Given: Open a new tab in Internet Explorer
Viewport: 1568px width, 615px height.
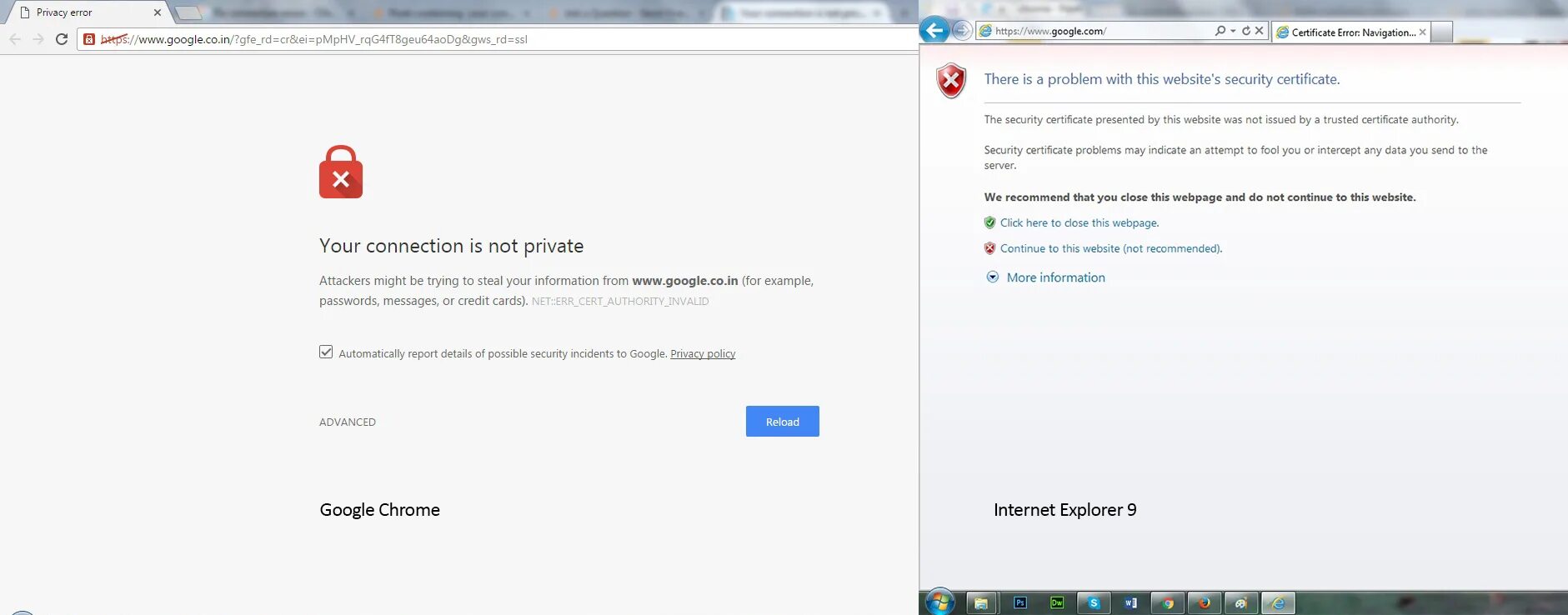Looking at the screenshot, I should click(x=1442, y=32).
